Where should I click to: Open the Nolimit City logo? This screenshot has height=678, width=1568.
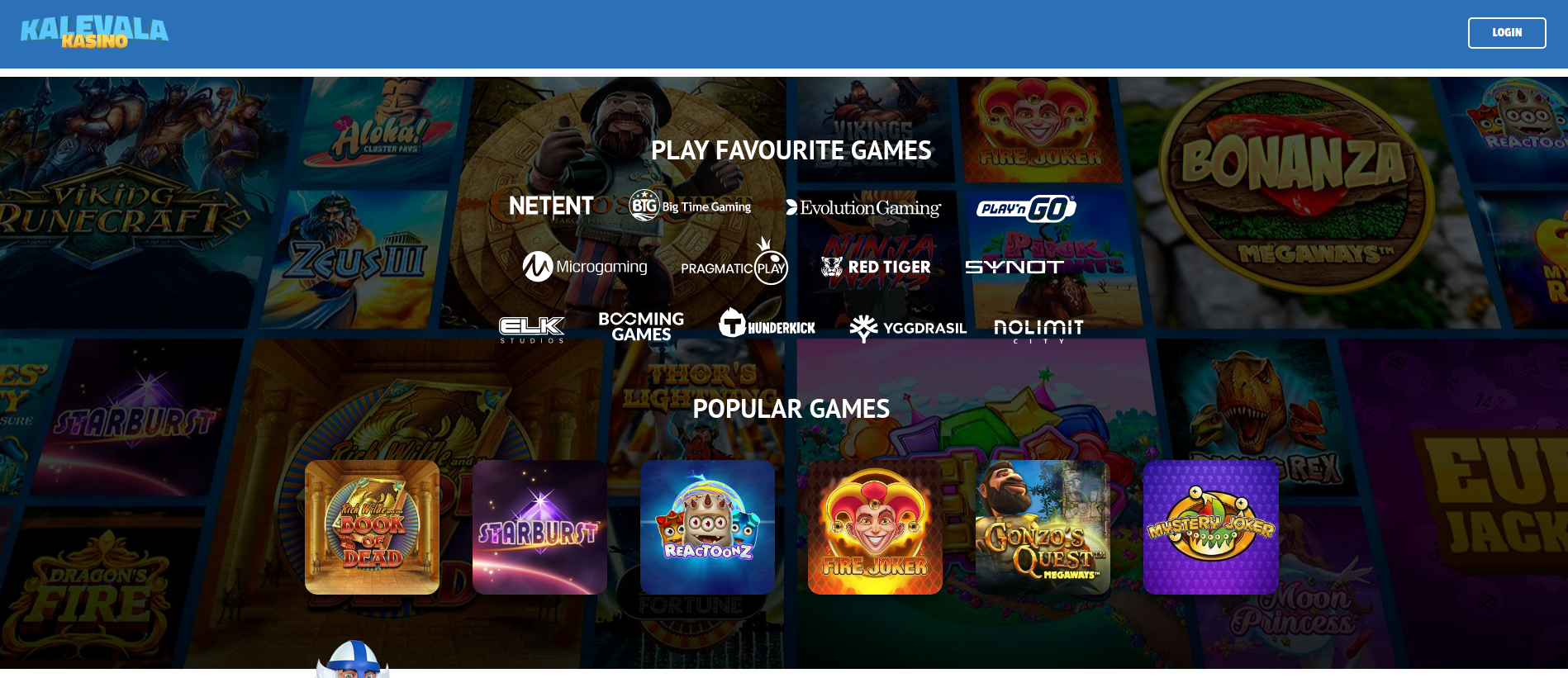[1038, 330]
